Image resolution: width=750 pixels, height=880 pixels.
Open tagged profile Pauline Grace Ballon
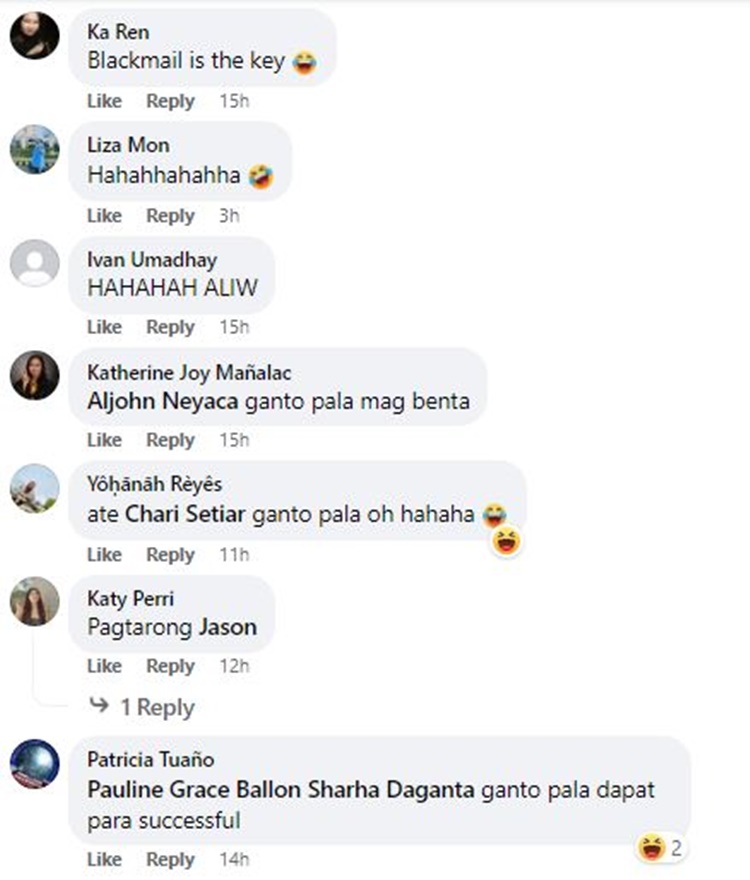pos(194,790)
